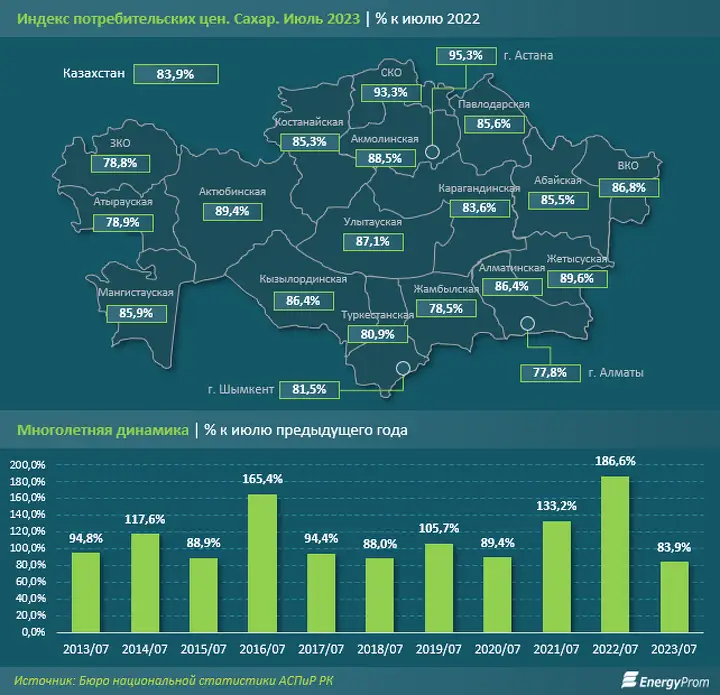Click the EnergyProm logo
The width and height of the screenshot is (720, 695).
[665, 680]
